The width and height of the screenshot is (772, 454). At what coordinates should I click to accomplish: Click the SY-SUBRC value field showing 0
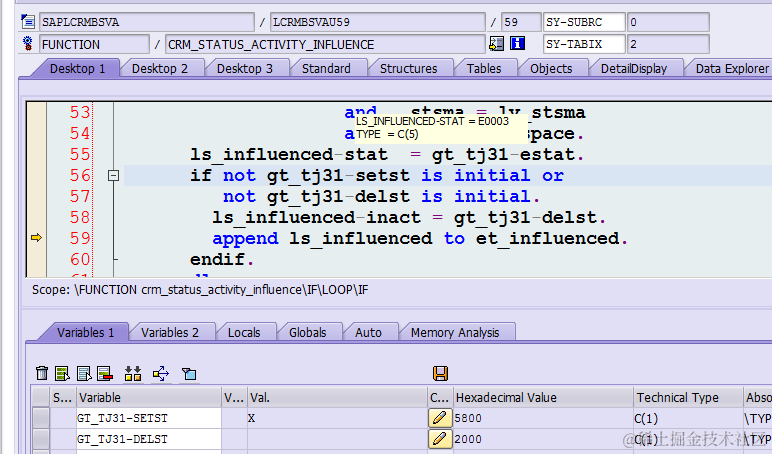click(x=669, y=22)
